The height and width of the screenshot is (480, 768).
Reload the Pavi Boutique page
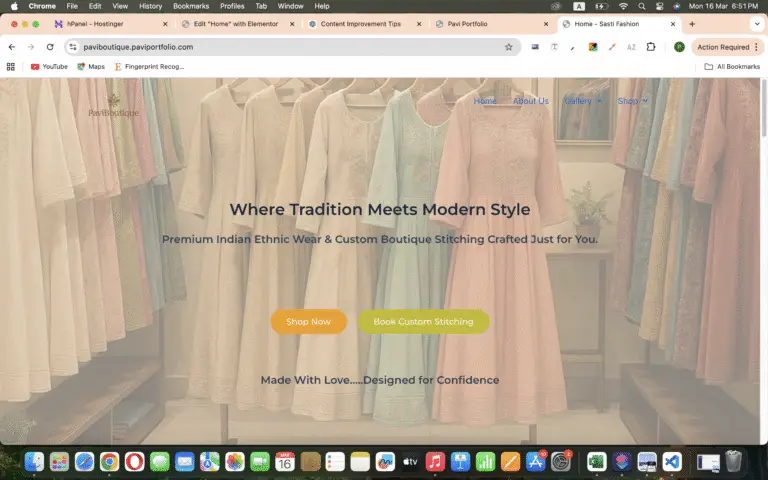pyautogui.click(x=50, y=47)
